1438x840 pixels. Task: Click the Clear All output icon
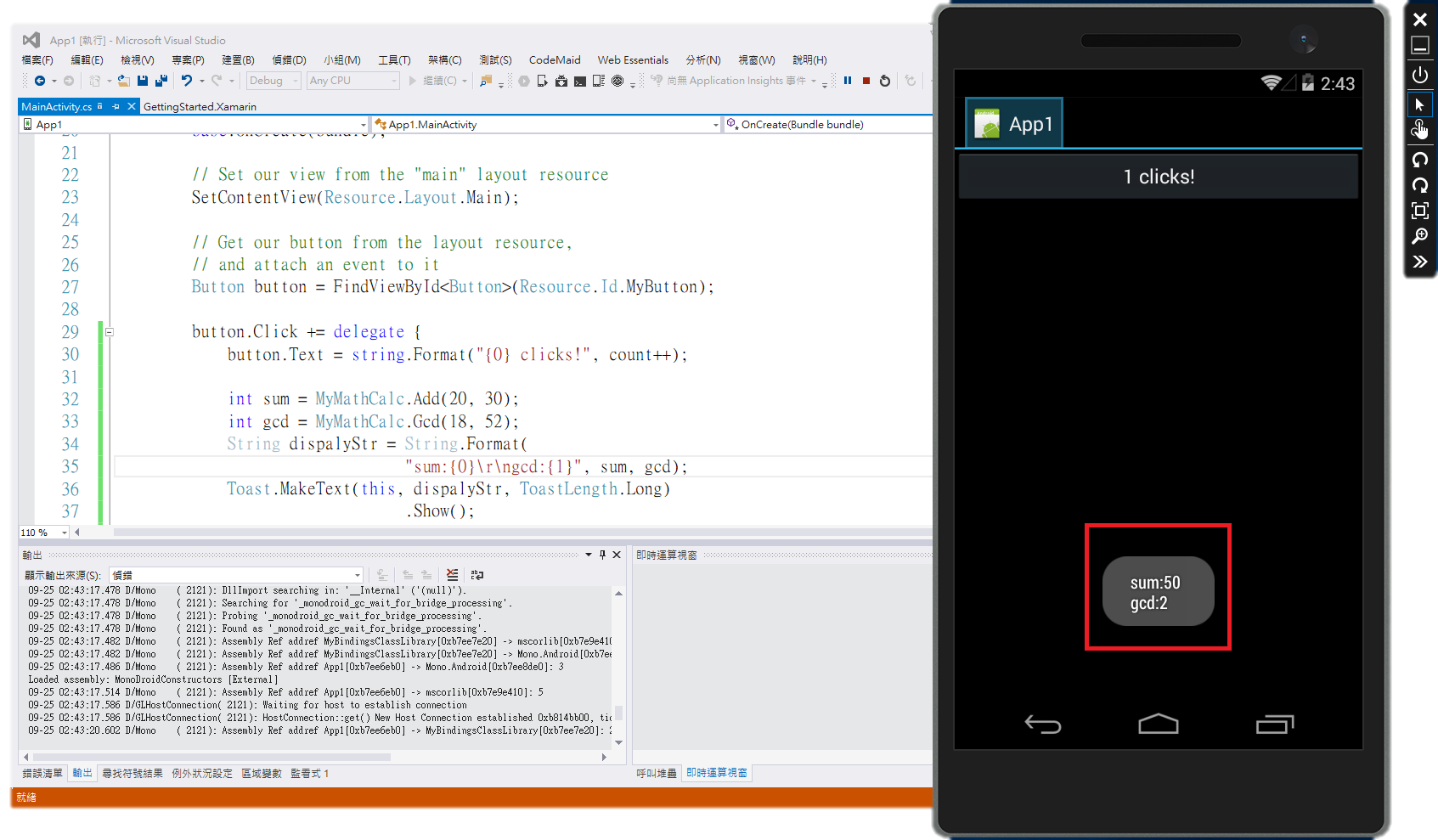click(x=452, y=575)
